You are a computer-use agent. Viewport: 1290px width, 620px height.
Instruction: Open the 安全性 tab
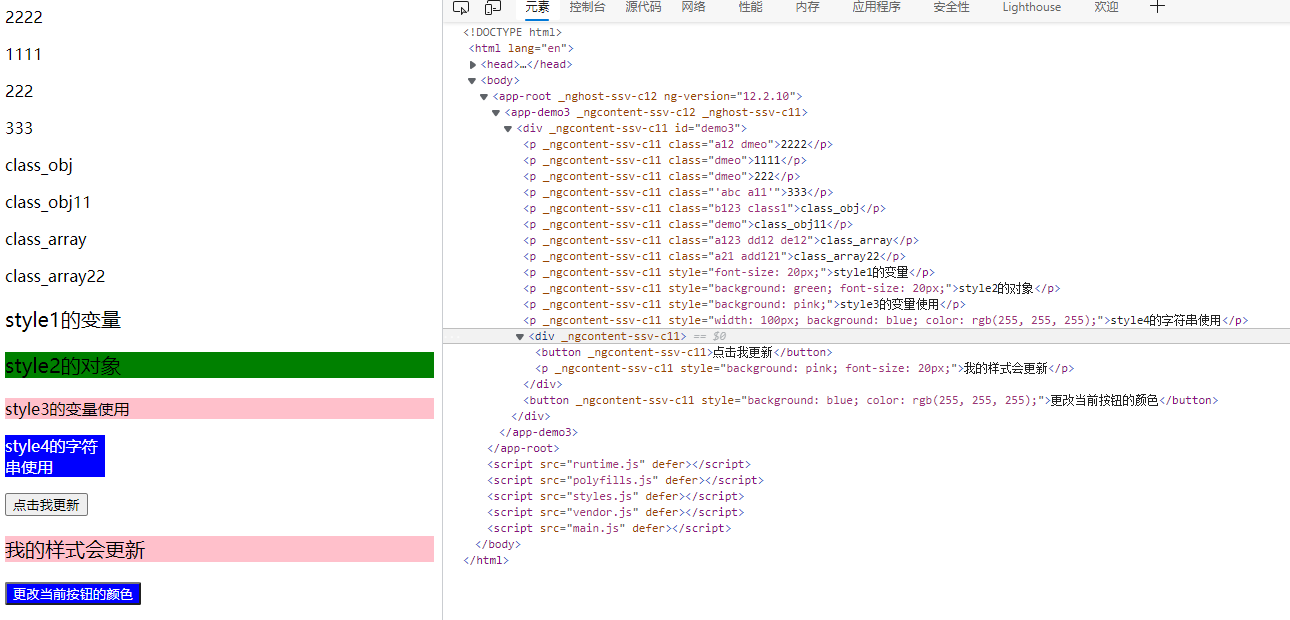(x=951, y=7)
